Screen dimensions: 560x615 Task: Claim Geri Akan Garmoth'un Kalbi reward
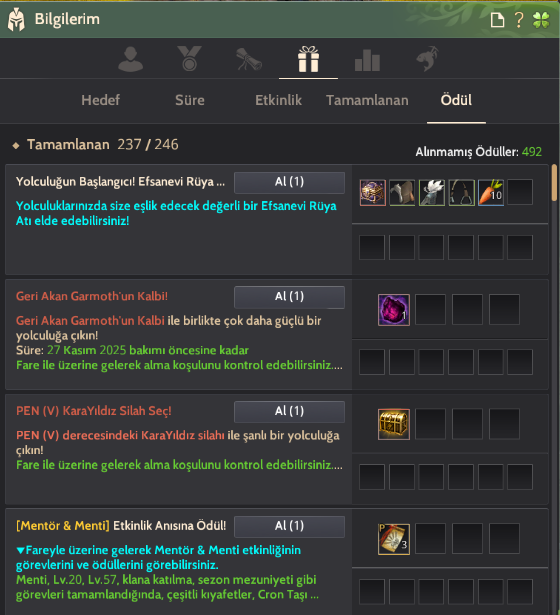click(x=289, y=297)
